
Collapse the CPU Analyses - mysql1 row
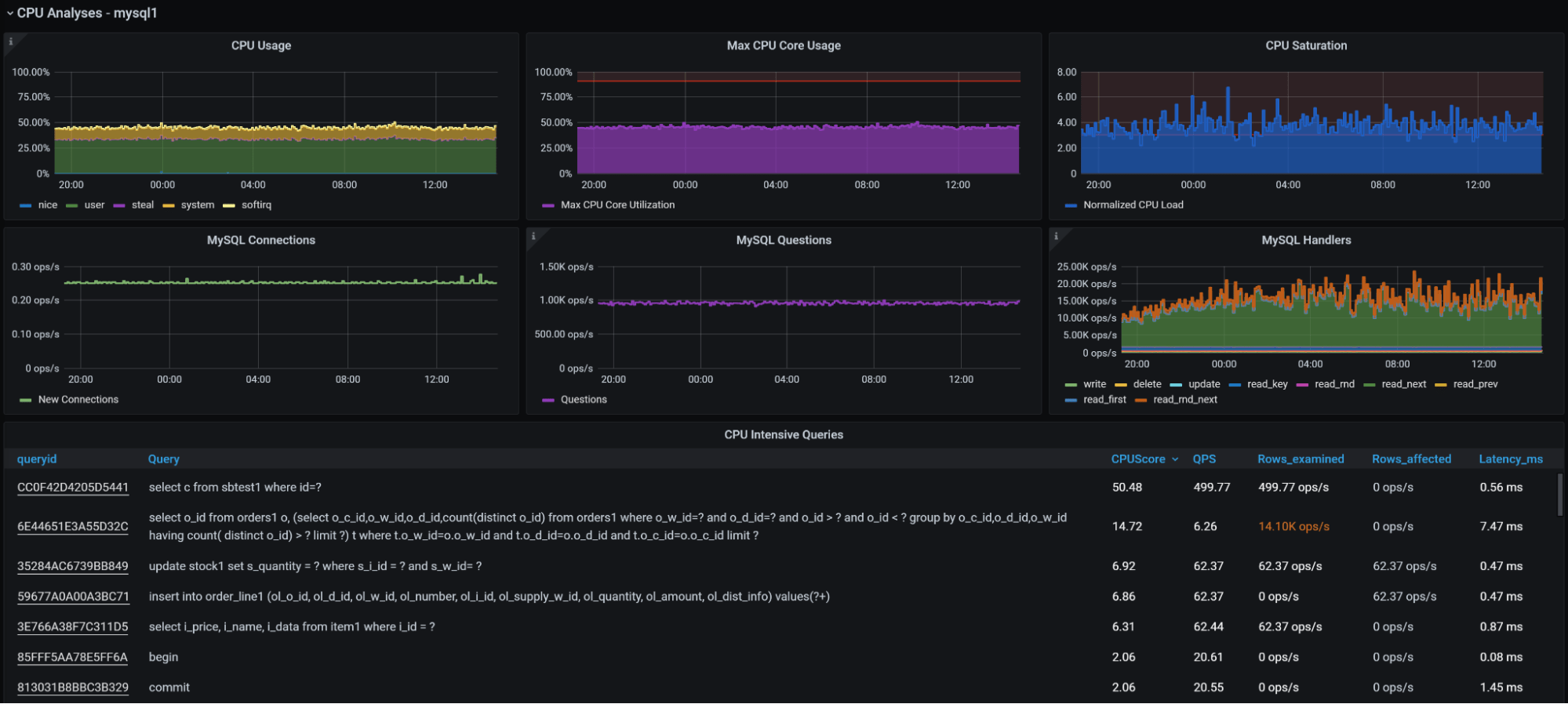point(10,13)
